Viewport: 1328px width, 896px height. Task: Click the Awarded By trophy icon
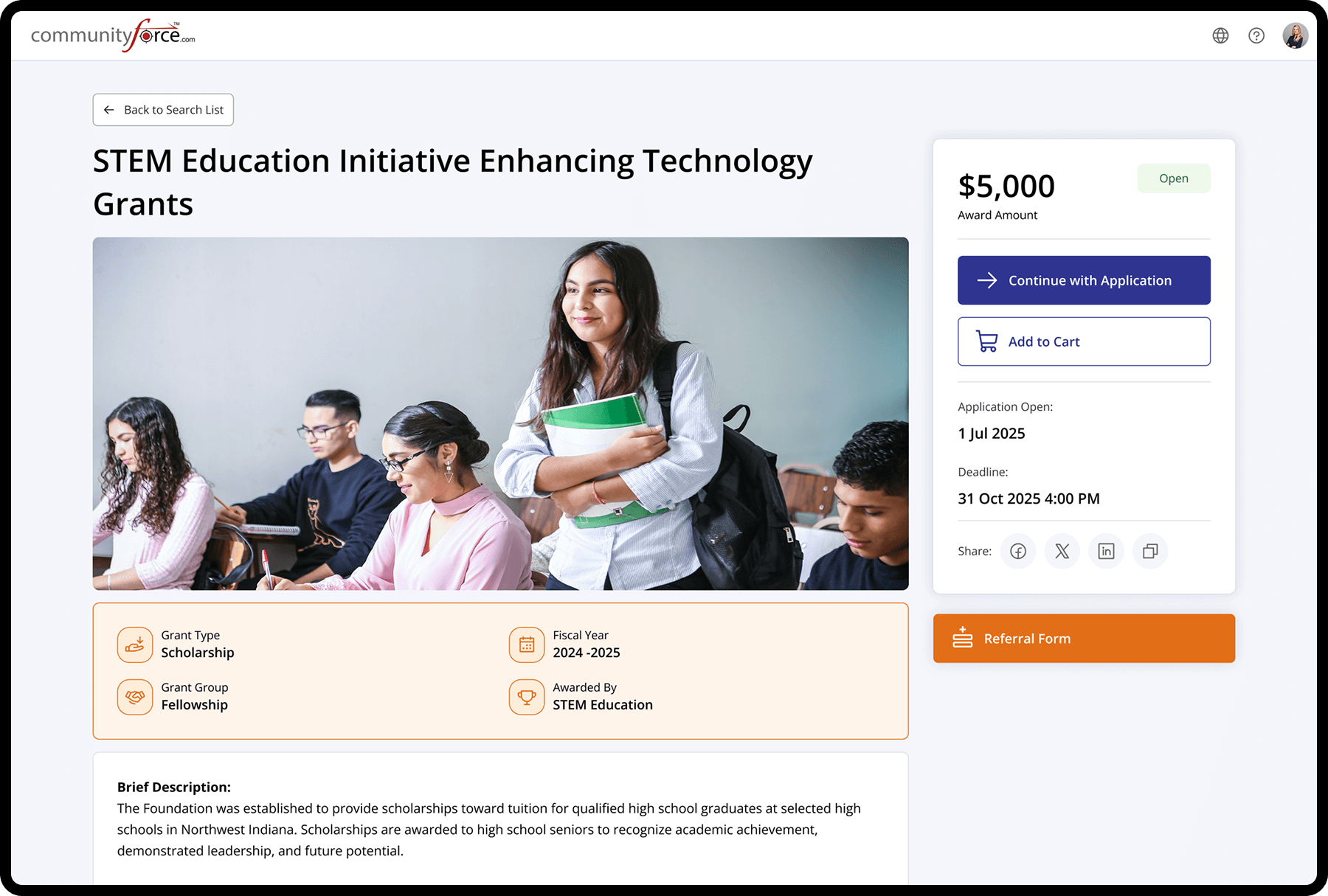(x=527, y=697)
